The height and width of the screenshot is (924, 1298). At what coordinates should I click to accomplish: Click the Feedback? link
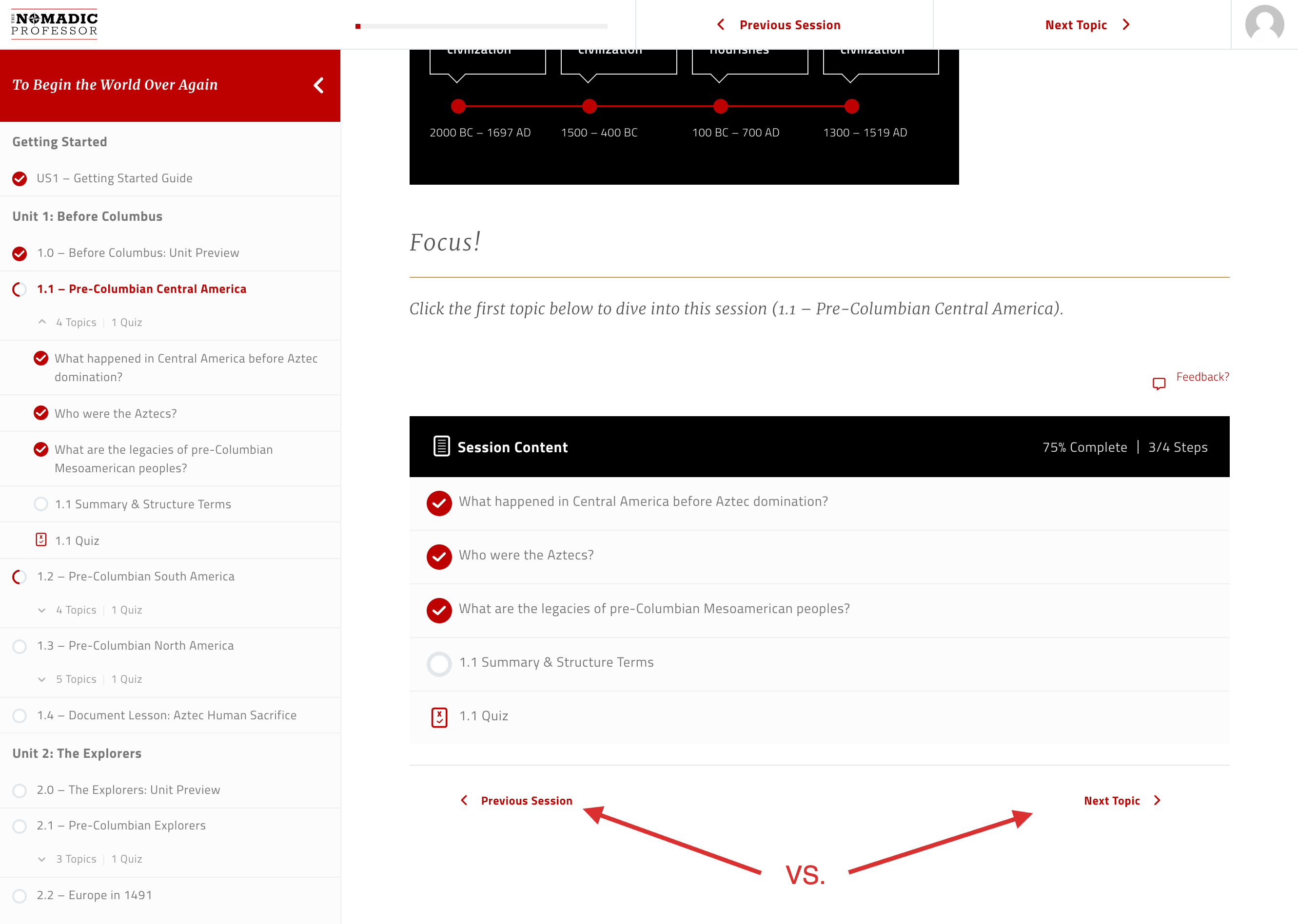1202,377
